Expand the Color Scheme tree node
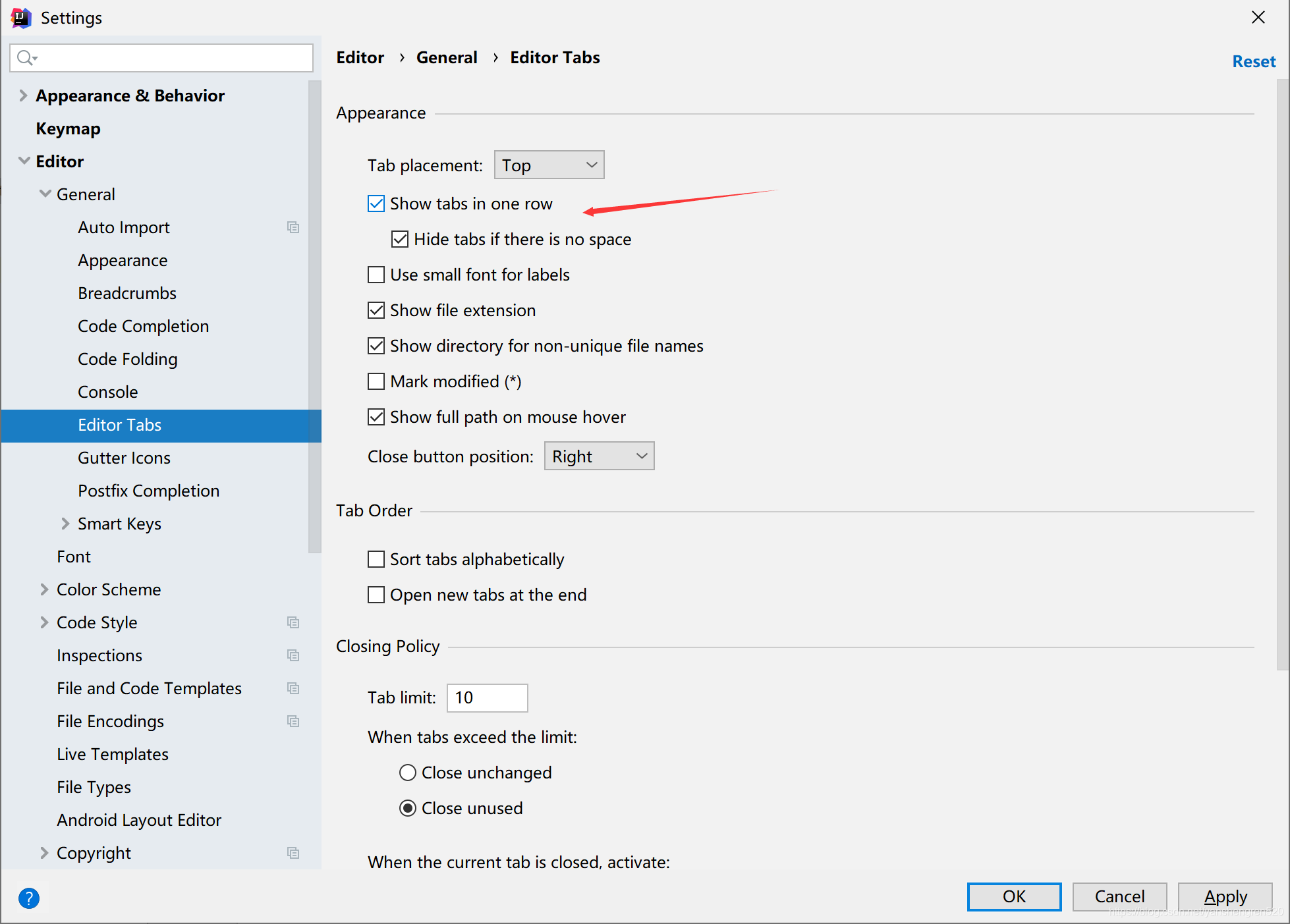 click(x=44, y=589)
